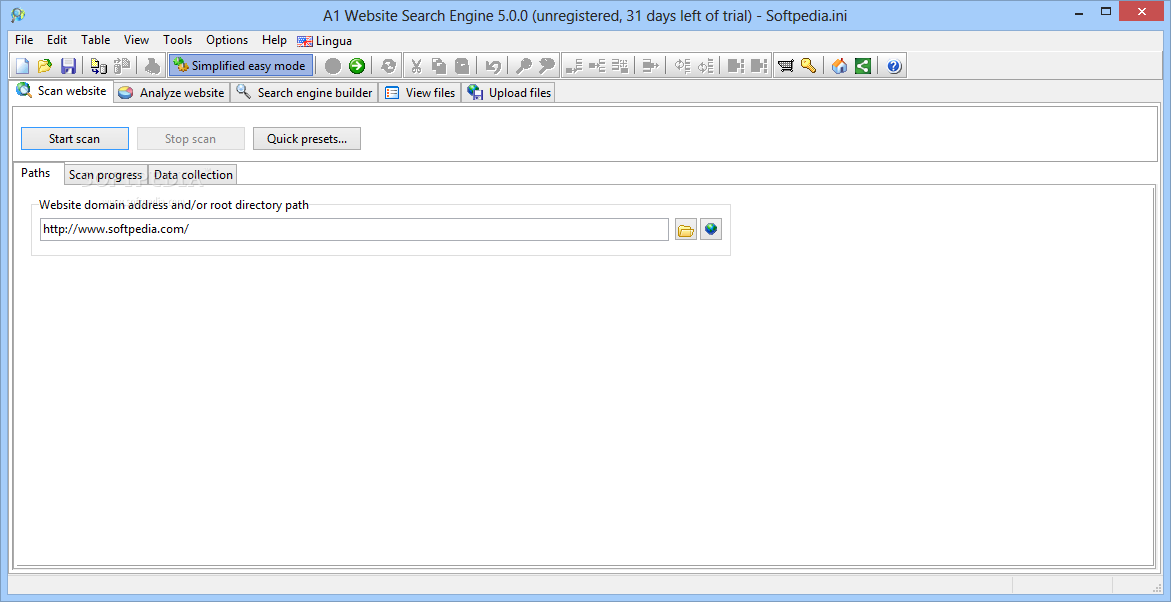This screenshot has width=1171, height=602.
Task: Click the golden key registration icon
Action: click(808, 66)
